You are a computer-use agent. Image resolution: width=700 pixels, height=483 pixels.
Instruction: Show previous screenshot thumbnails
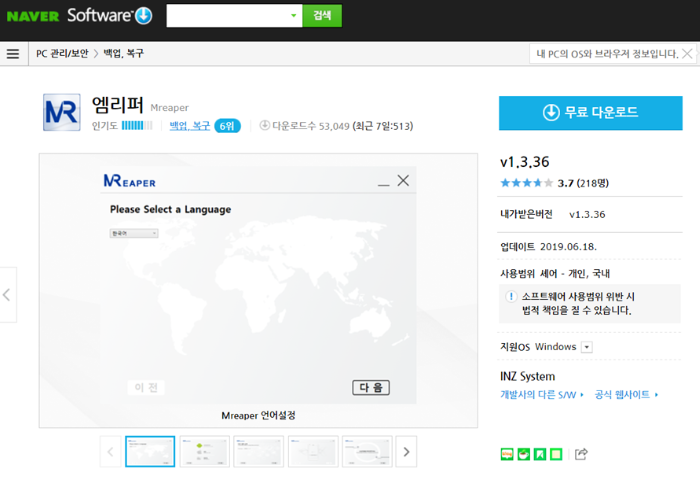[x=110, y=452]
